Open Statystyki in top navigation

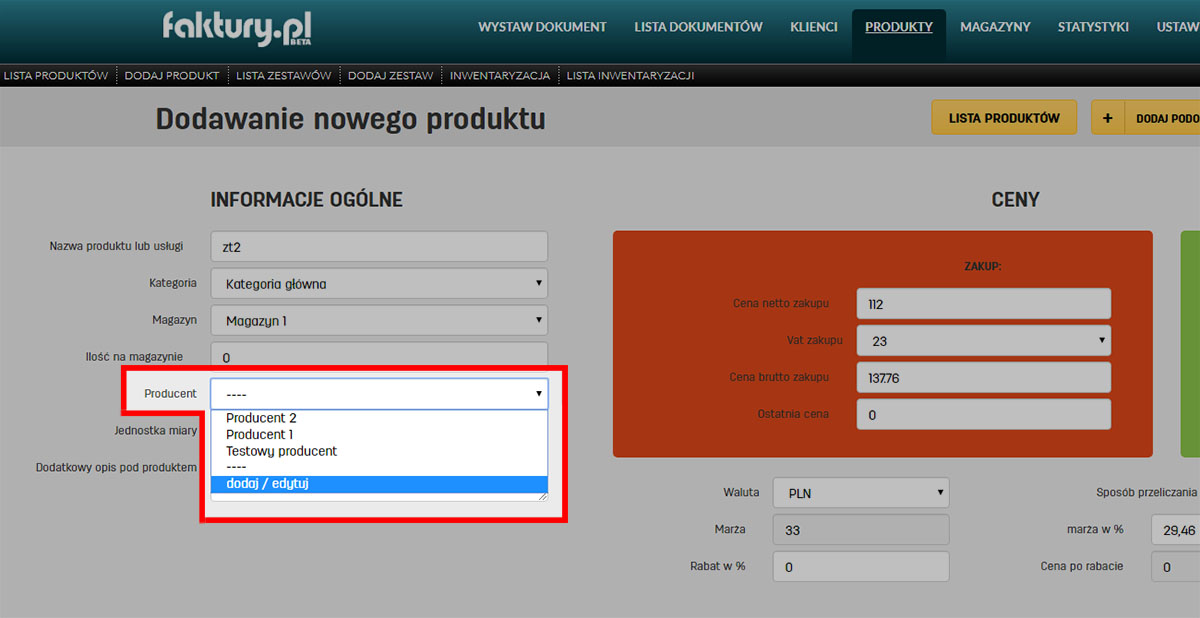coord(1093,27)
